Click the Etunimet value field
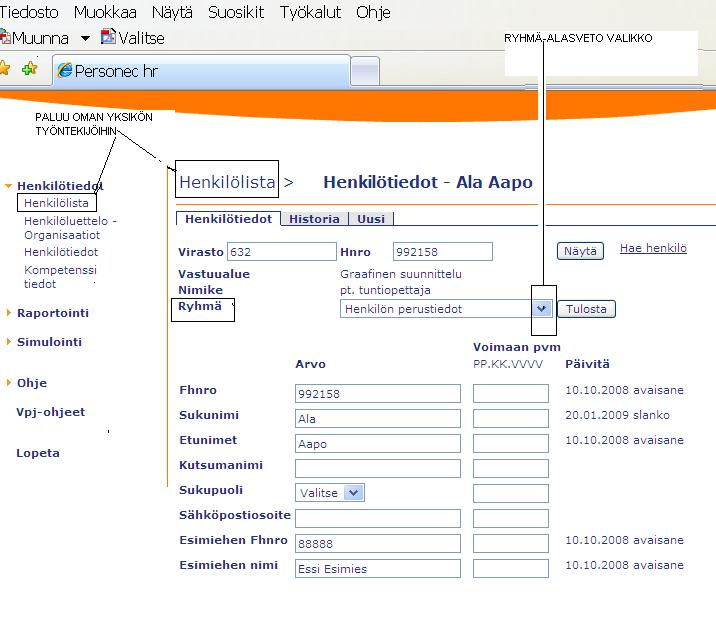 [378, 444]
